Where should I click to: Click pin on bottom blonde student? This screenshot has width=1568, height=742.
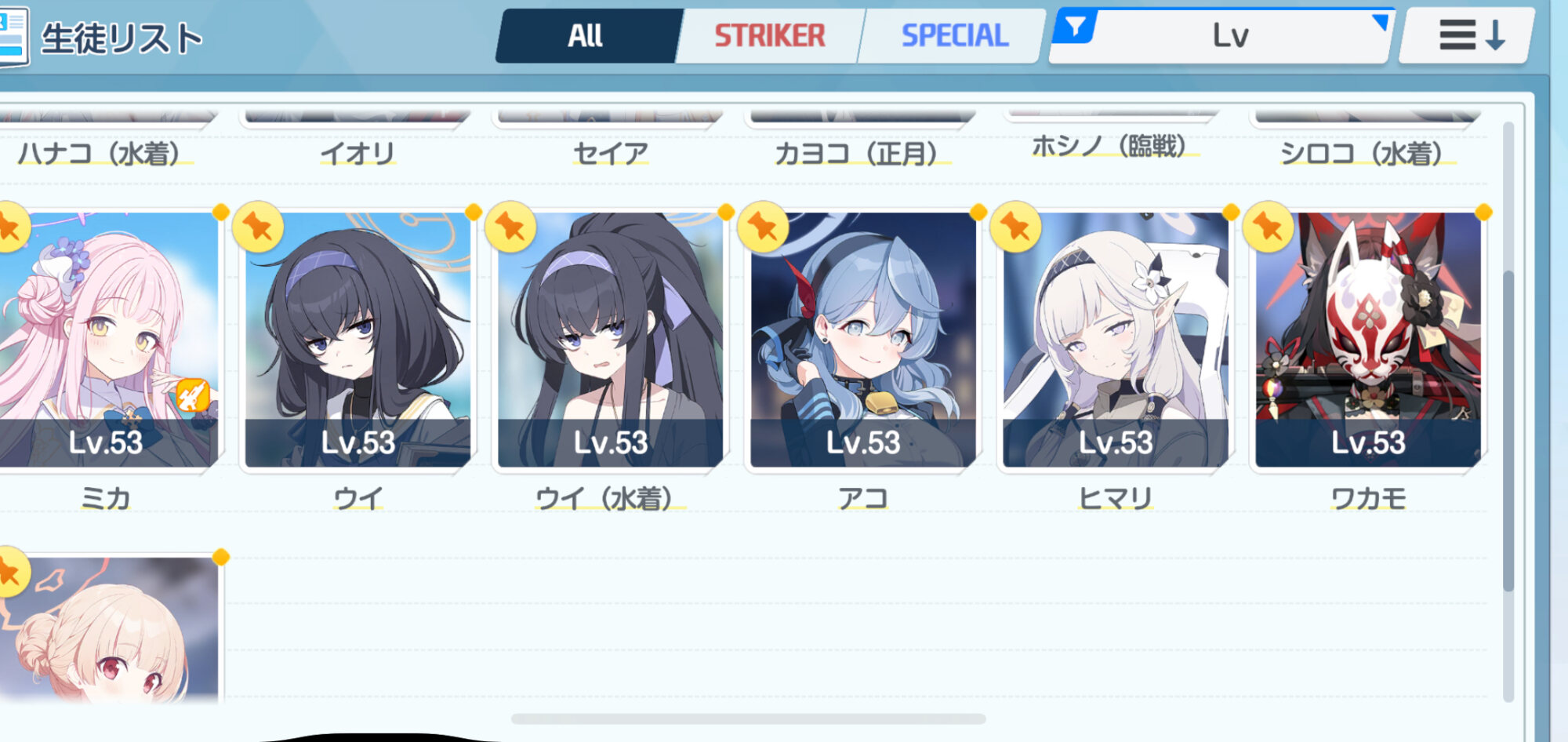pyautogui.click(x=11, y=572)
